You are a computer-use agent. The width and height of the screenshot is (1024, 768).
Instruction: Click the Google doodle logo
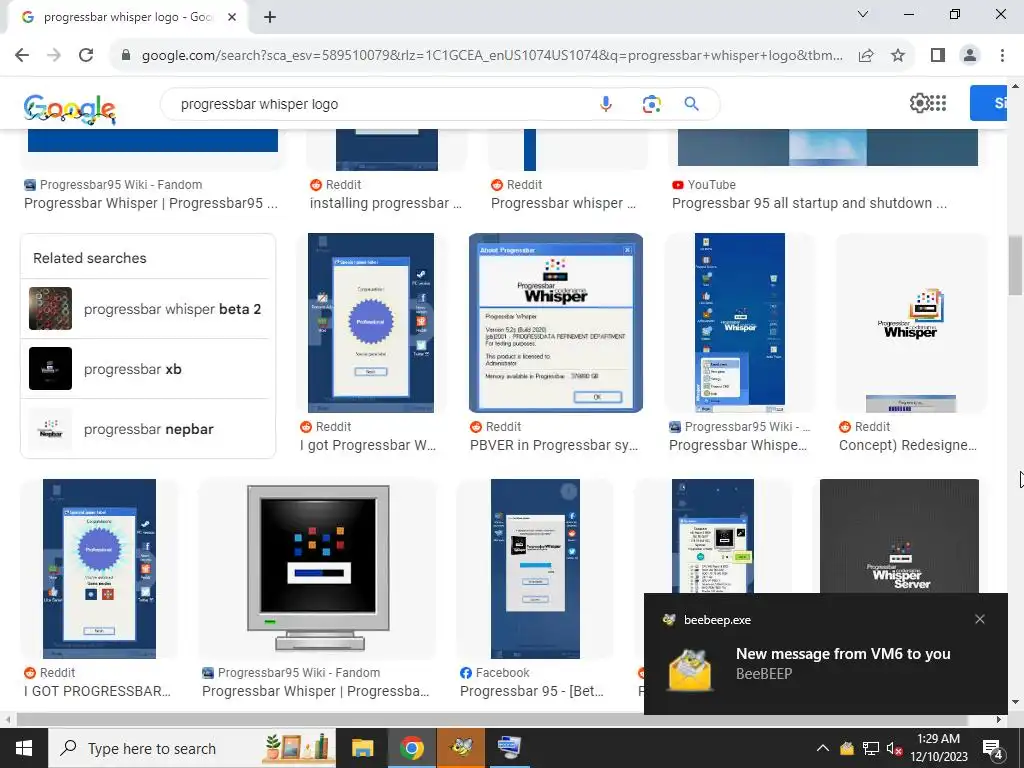[70, 108]
